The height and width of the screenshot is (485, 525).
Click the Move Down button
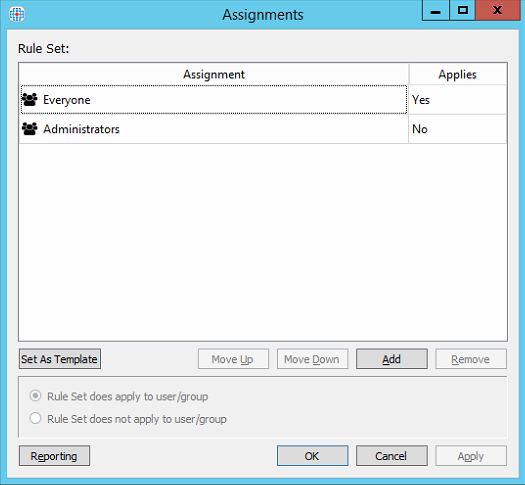point(312,359)
